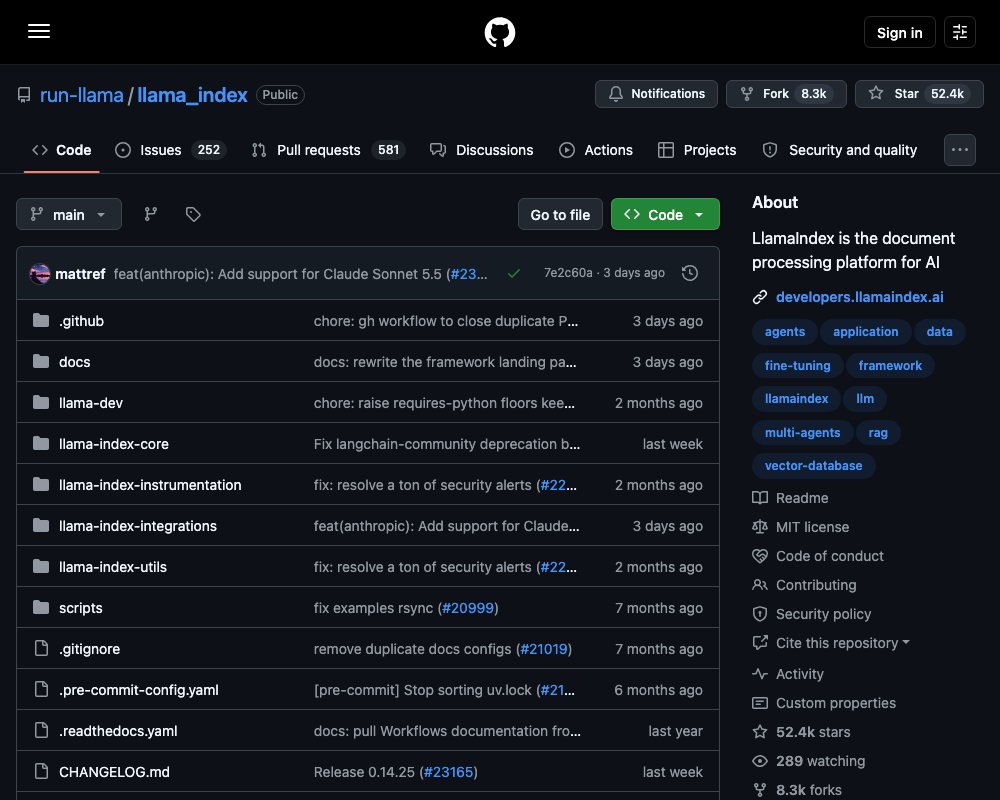Viewport: 1000px width, 800px height.
Task: Open the Issues tab
Action: [x=170, y=150]
